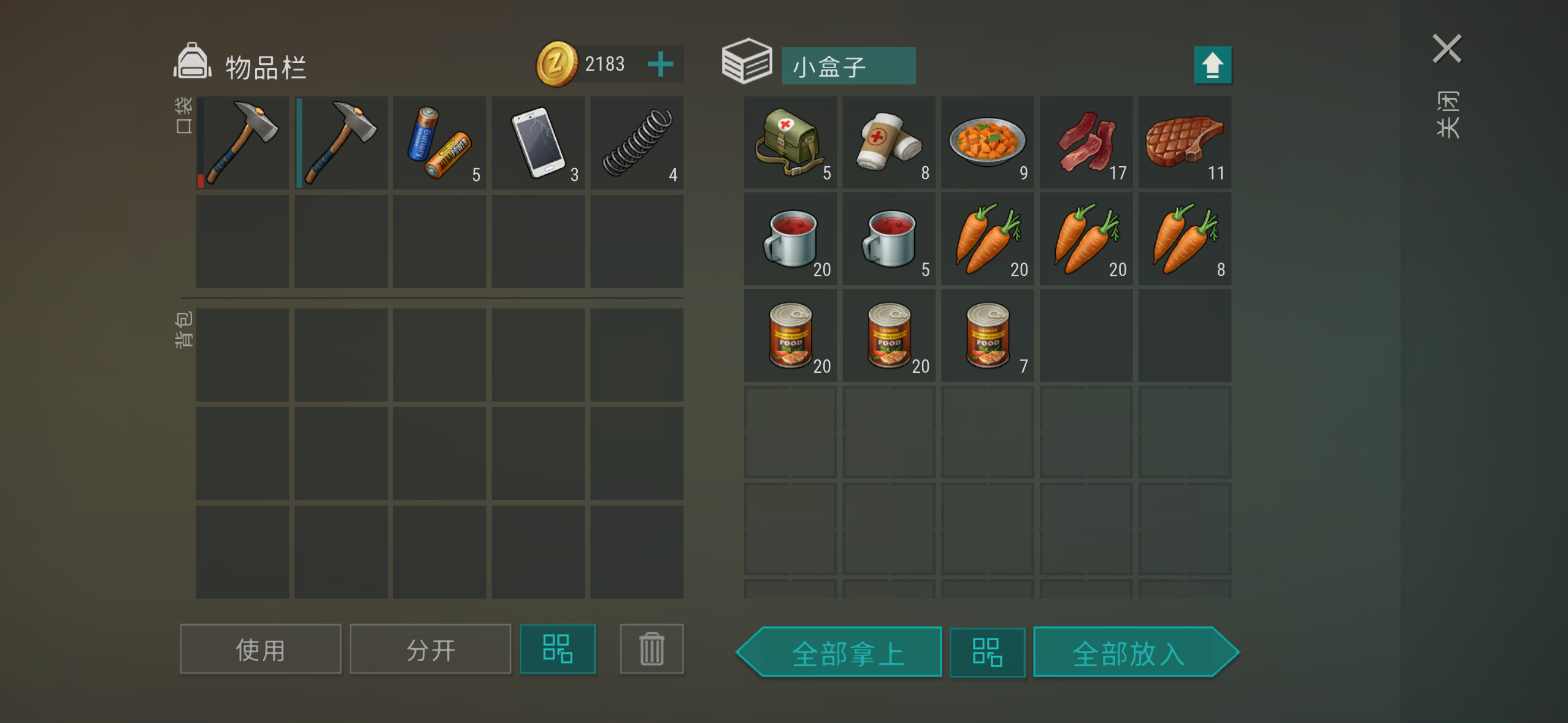Select the batteries in the pocket
1568x723 pixels.
(440, 142)
